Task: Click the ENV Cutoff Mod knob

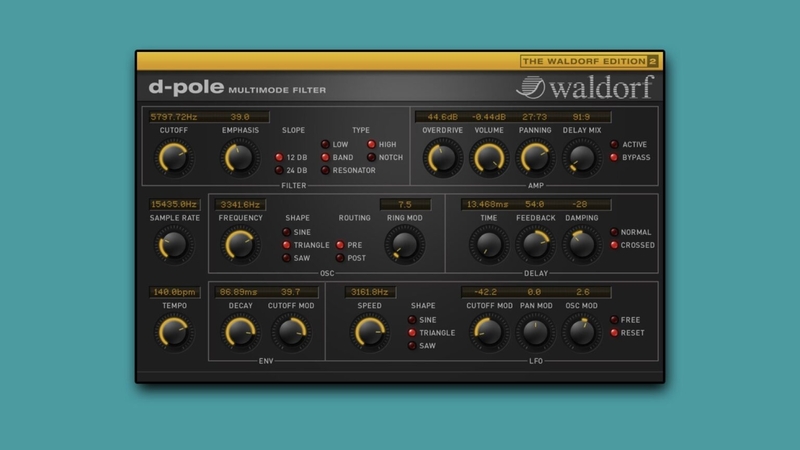Action: (291, 333)
